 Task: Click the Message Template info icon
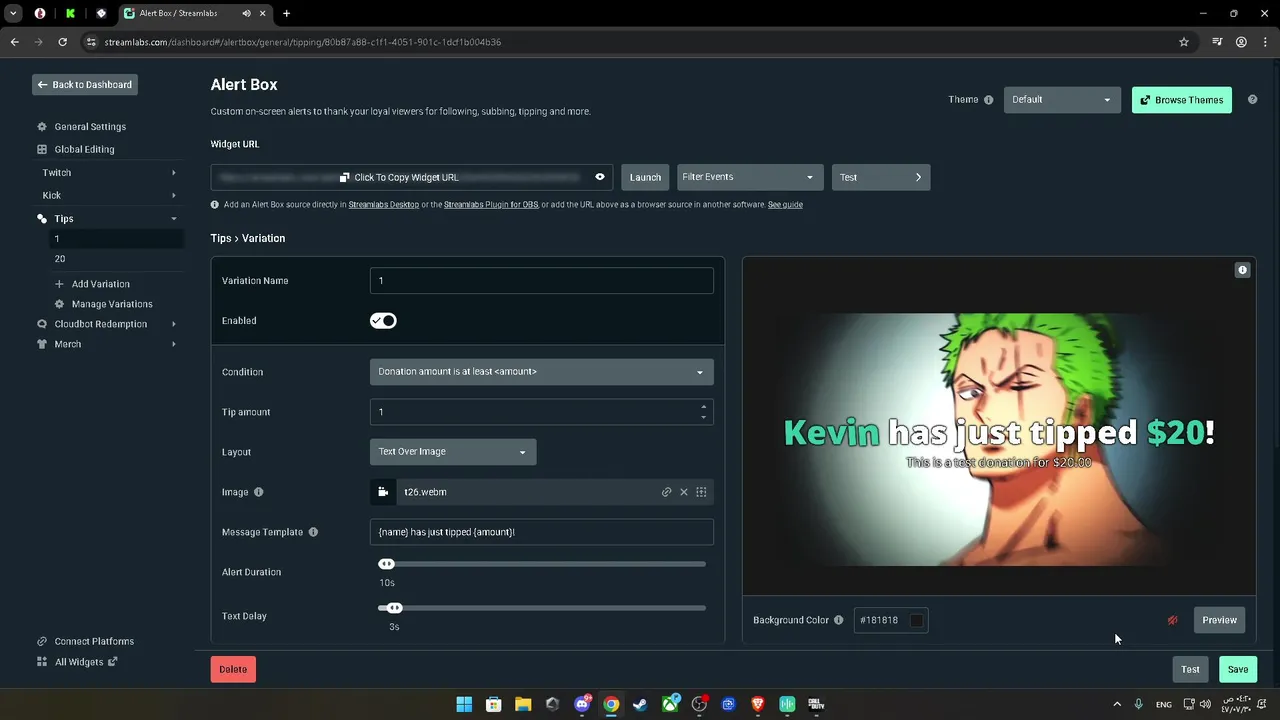point(313,532)
